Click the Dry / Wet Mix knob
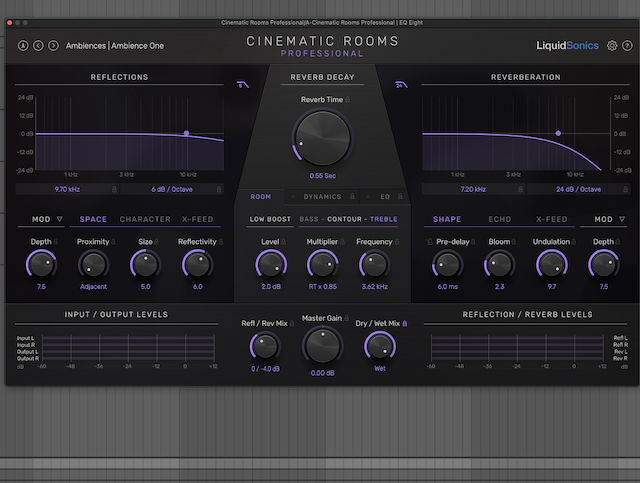 [380, 346]
